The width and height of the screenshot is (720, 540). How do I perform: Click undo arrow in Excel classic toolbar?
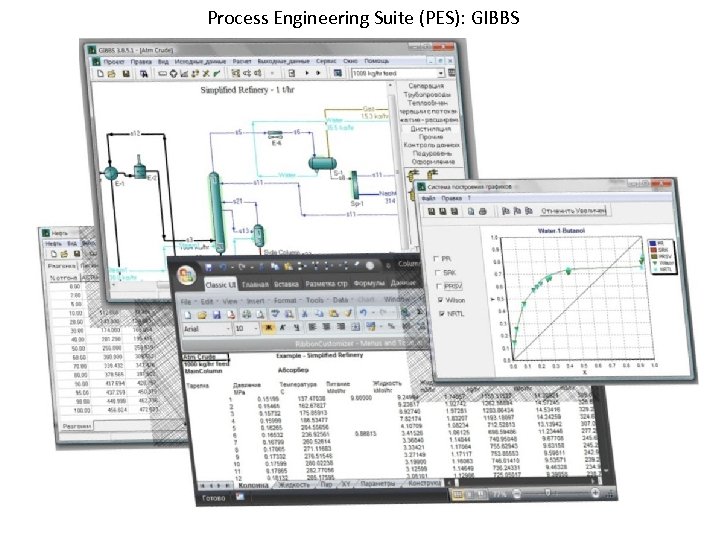coord(363,313)
